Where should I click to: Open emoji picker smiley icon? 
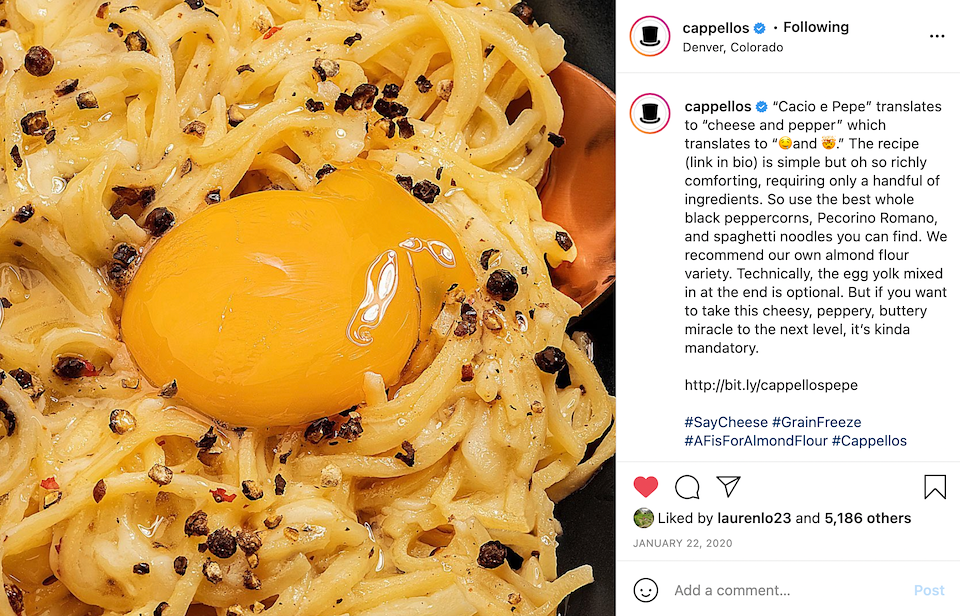645,590
